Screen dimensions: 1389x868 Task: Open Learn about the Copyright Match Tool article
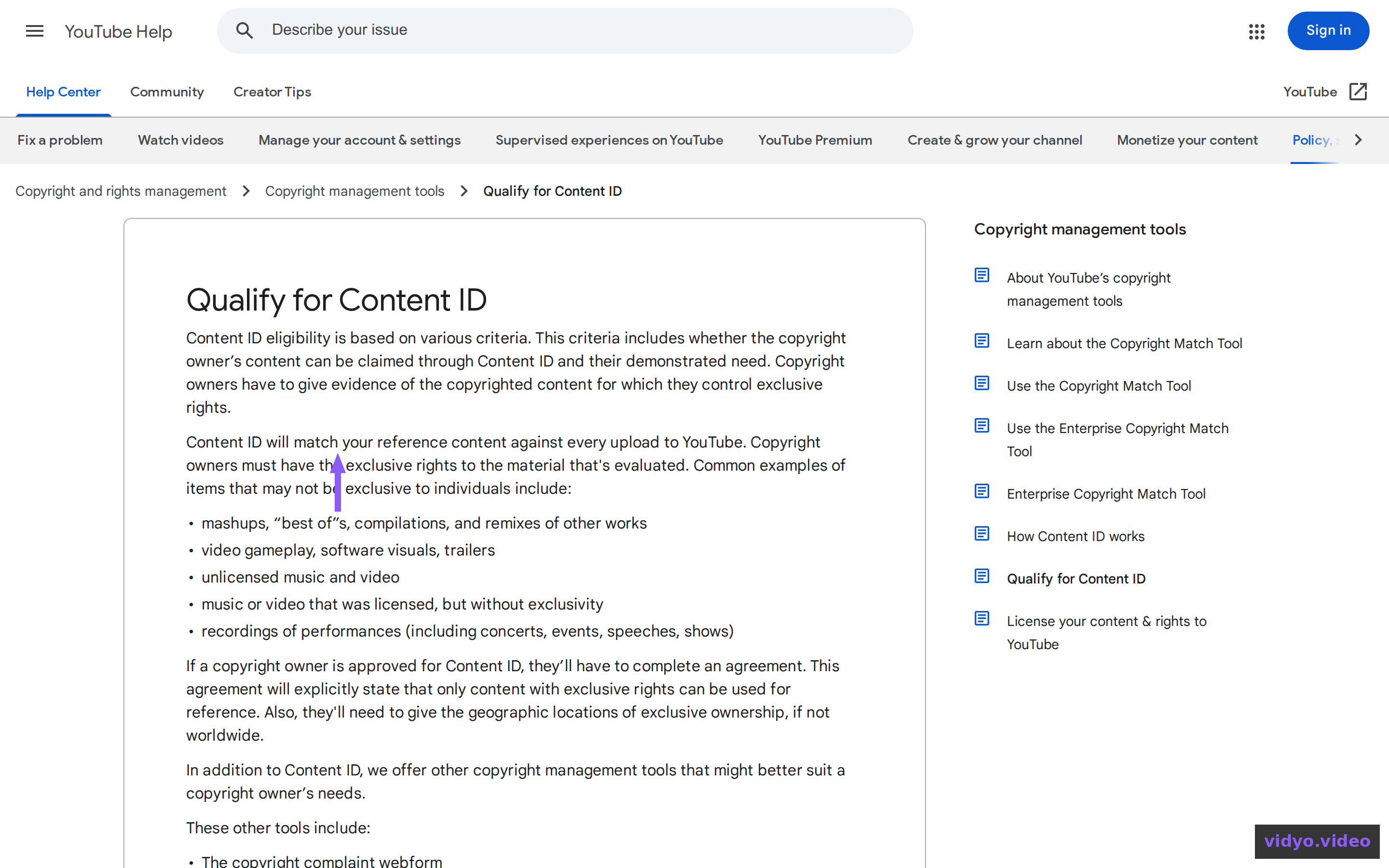pyautogui.click(x=1124, y=343)
